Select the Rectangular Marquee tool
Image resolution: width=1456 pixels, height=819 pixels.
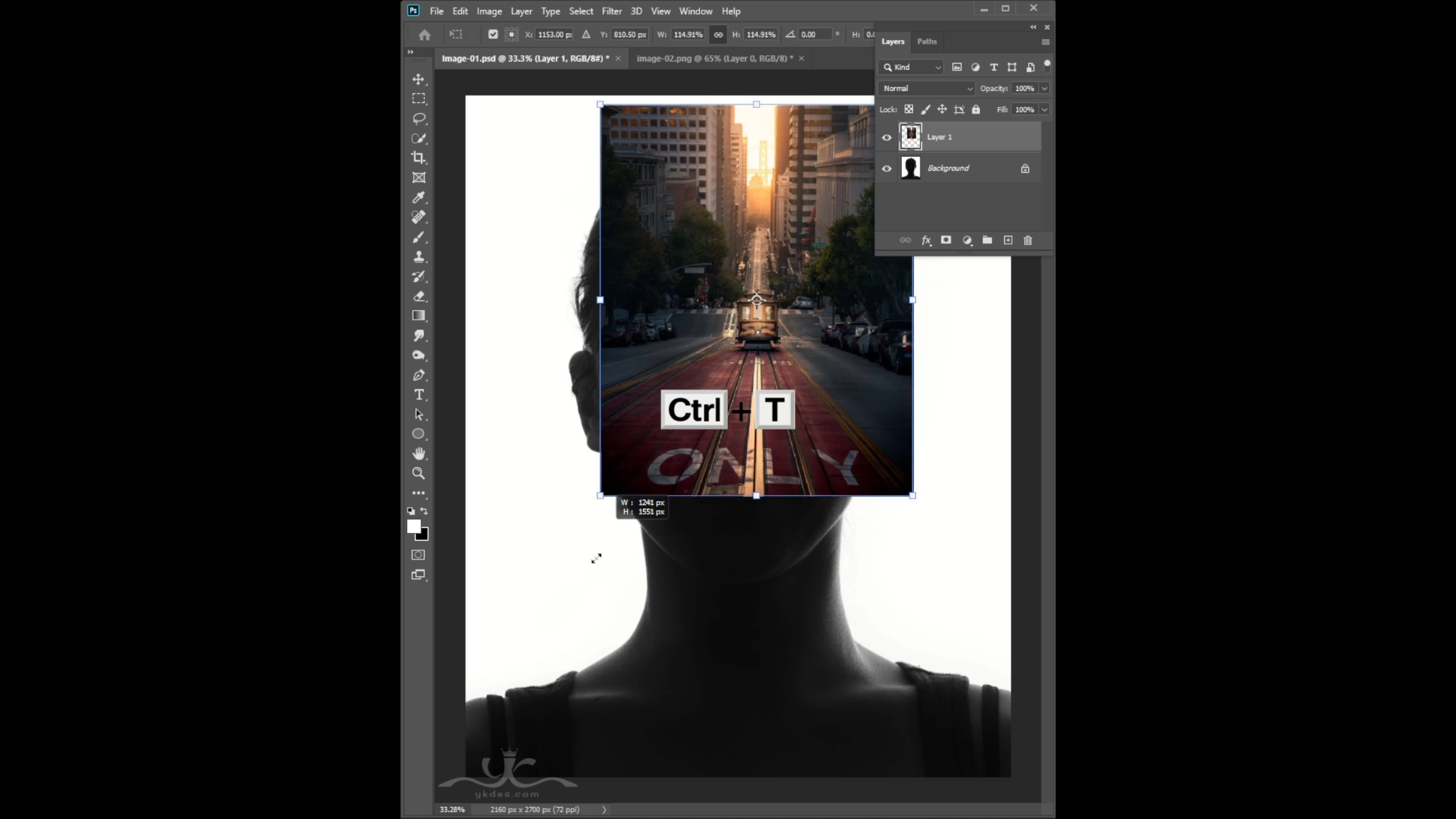[x=419, y=99]
